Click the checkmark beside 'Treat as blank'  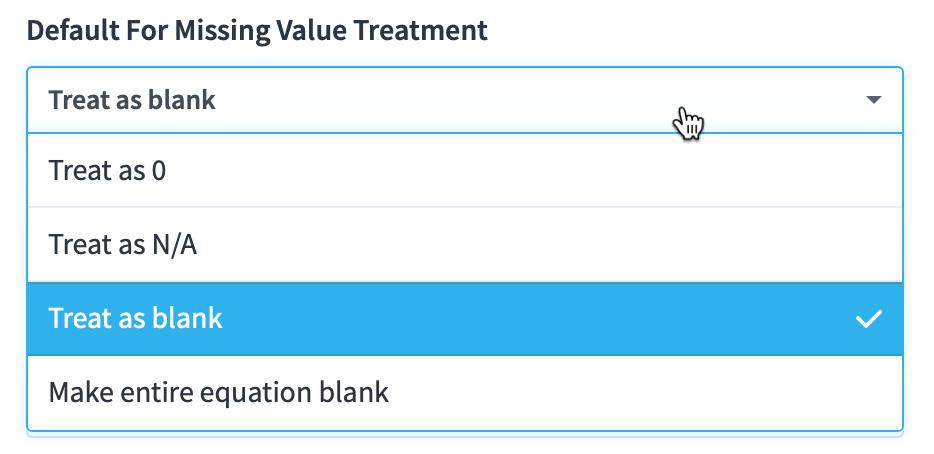[868, 319]
